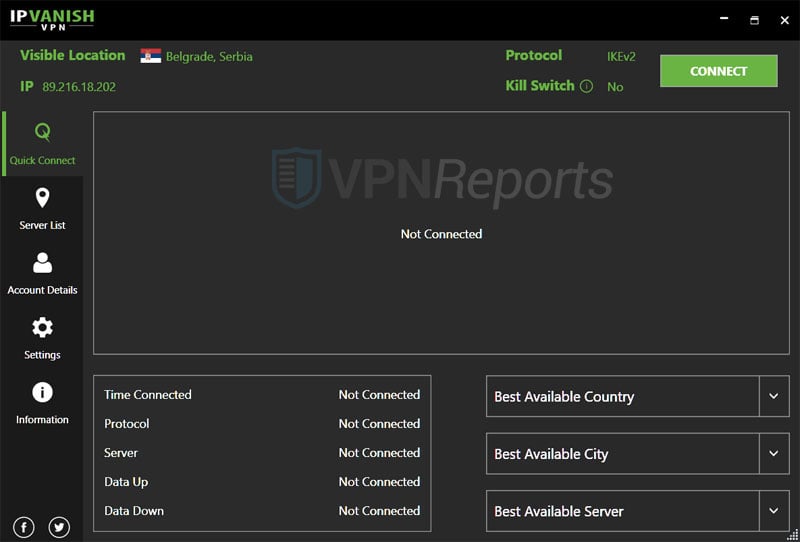
Task: Expand the Best Available Server arrow
Action: [773, 510]
